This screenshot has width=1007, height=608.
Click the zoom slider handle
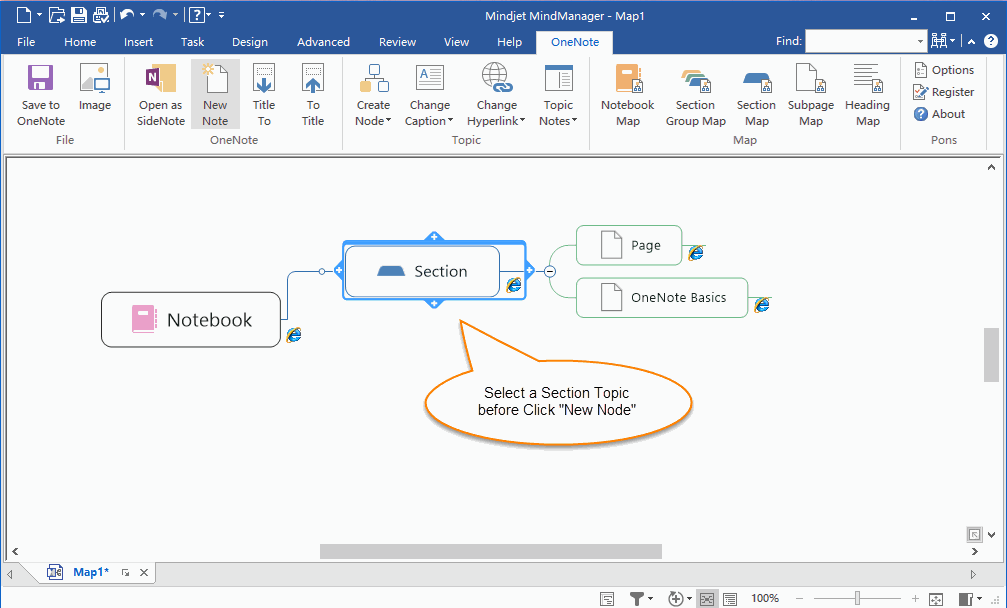(x=857, y=599)
